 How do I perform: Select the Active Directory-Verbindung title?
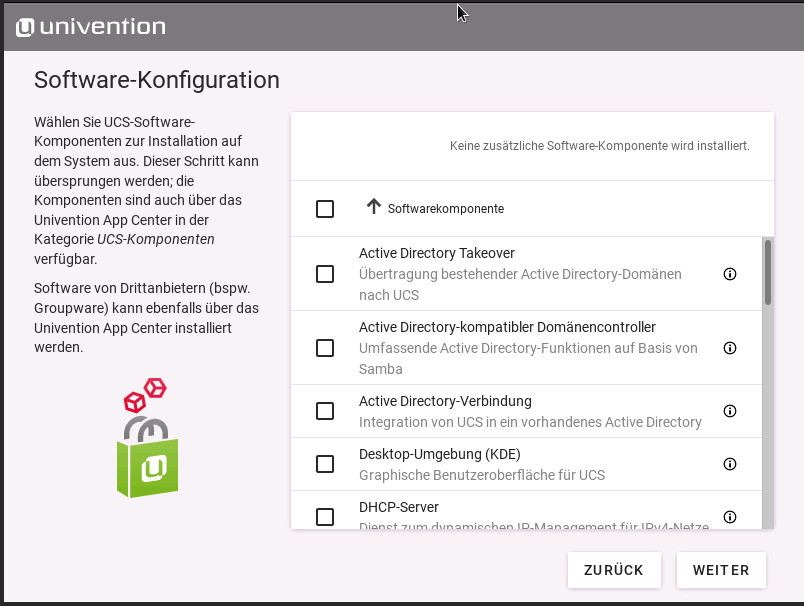445,401
